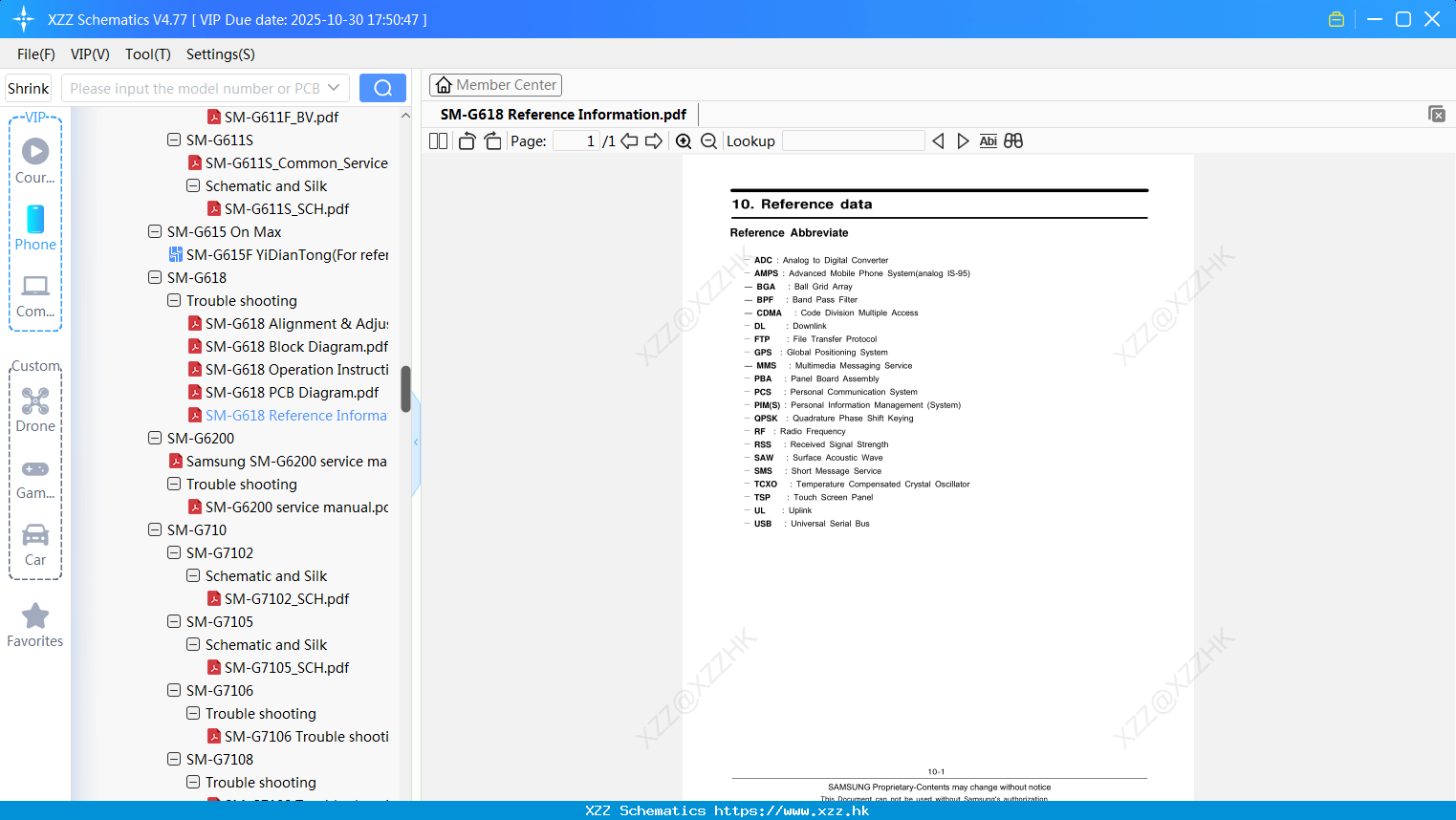Open the Member Center
Screen dimensions: 1456x820
tap(495, 85)
